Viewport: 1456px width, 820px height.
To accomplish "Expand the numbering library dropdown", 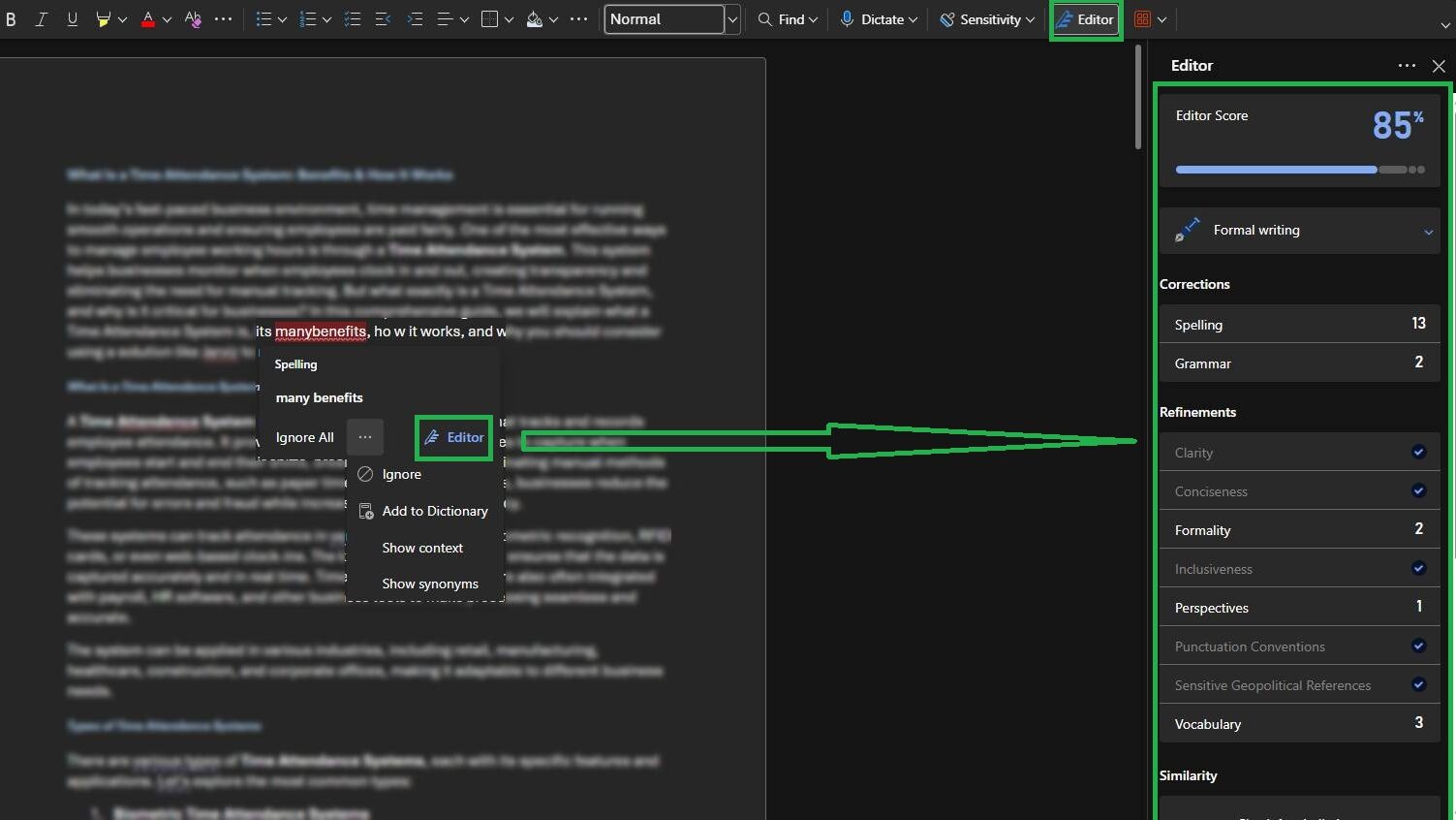I will (x=326, y=19).
